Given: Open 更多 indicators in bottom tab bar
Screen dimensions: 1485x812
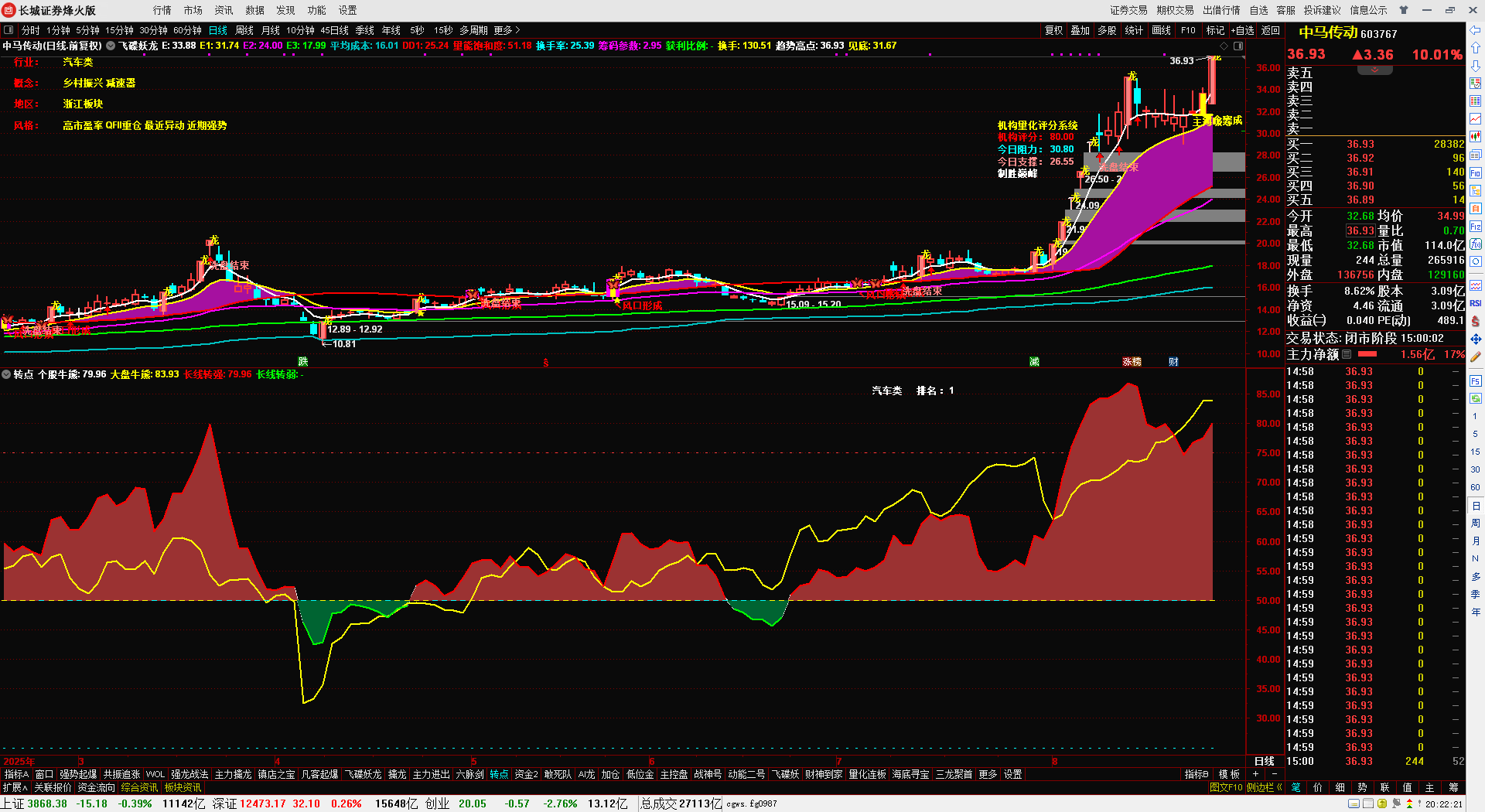Looking at the screenshot, I should 988,774.
